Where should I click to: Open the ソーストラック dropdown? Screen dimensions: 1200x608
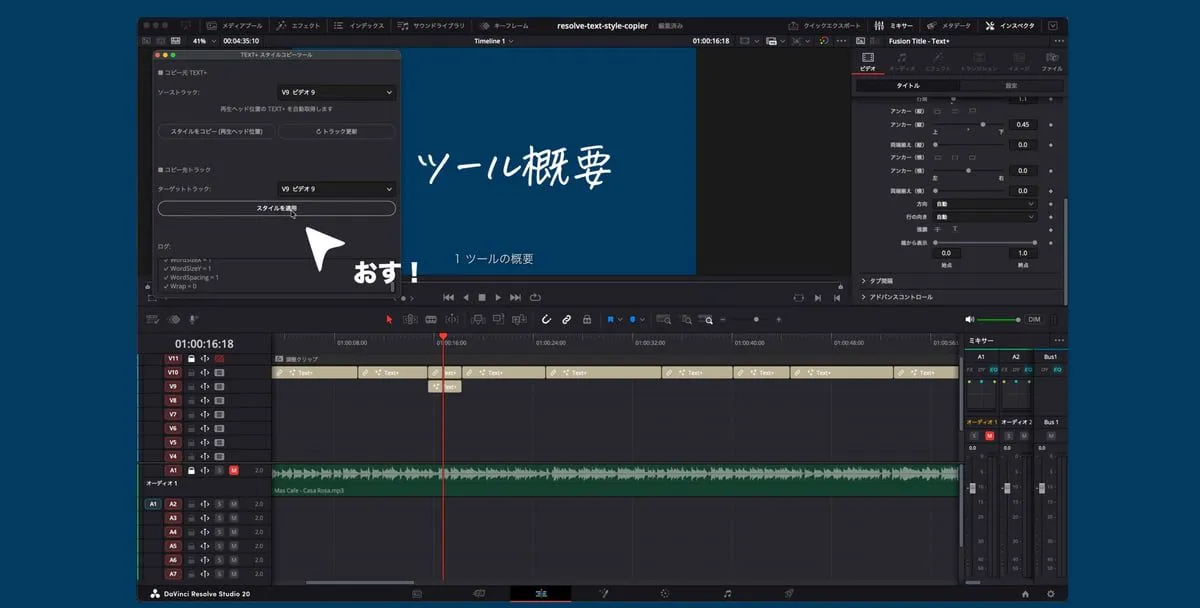(x=336, y=93)
